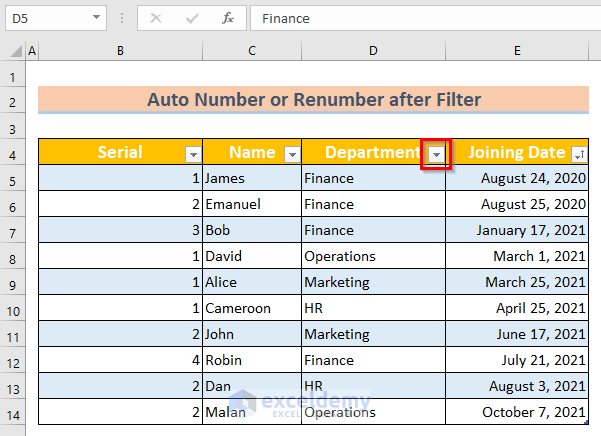Select row 4 header
The width and height of the screenshot is (601, 436).
[13, 153]
